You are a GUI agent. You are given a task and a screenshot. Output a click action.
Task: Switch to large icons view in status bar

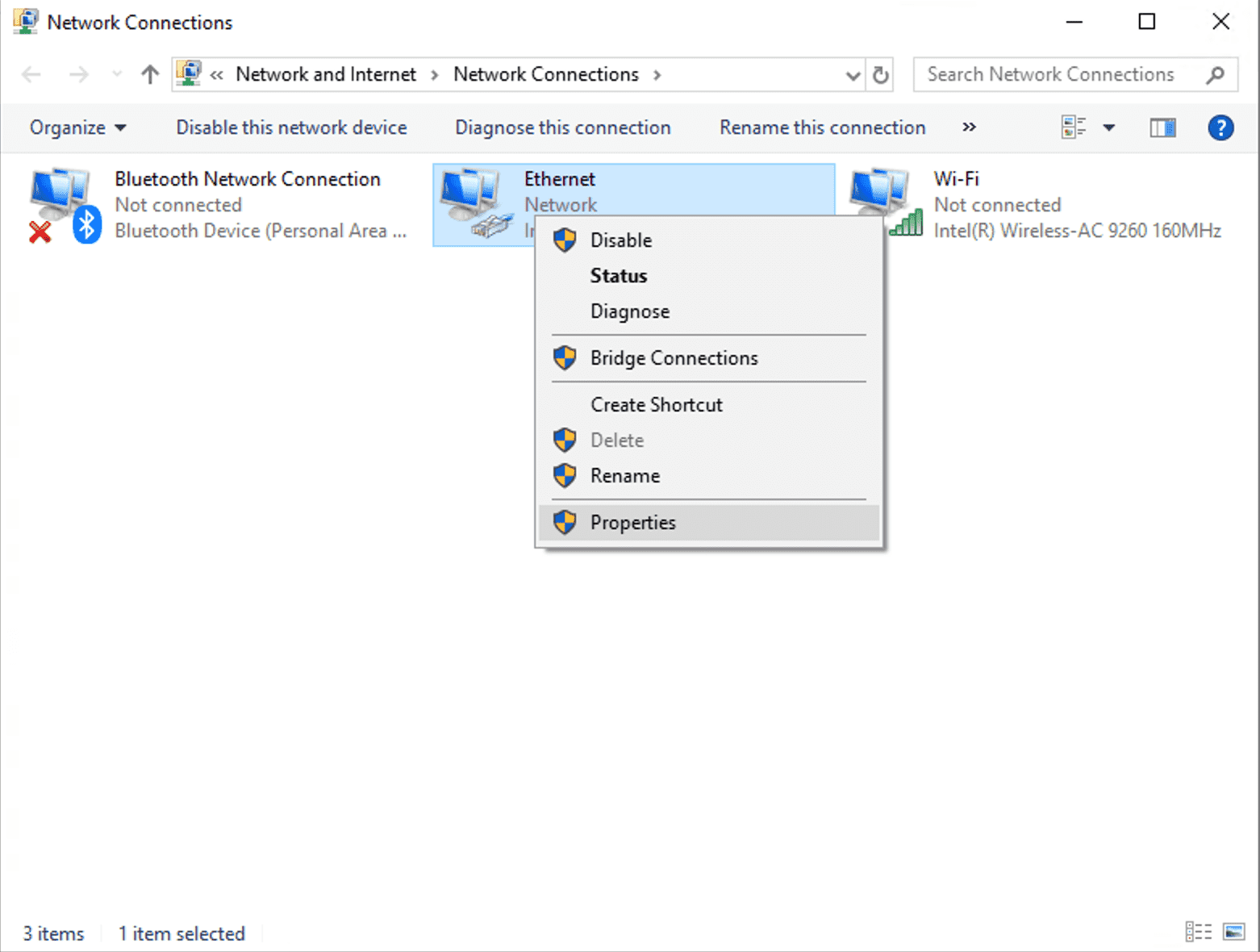point(1233,932)
